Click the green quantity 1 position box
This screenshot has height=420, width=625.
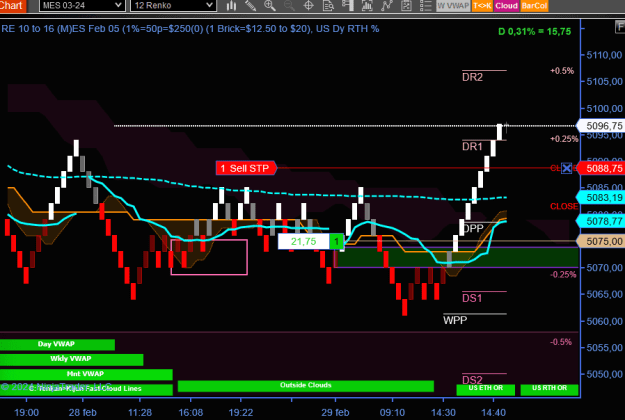click(336, 241)
